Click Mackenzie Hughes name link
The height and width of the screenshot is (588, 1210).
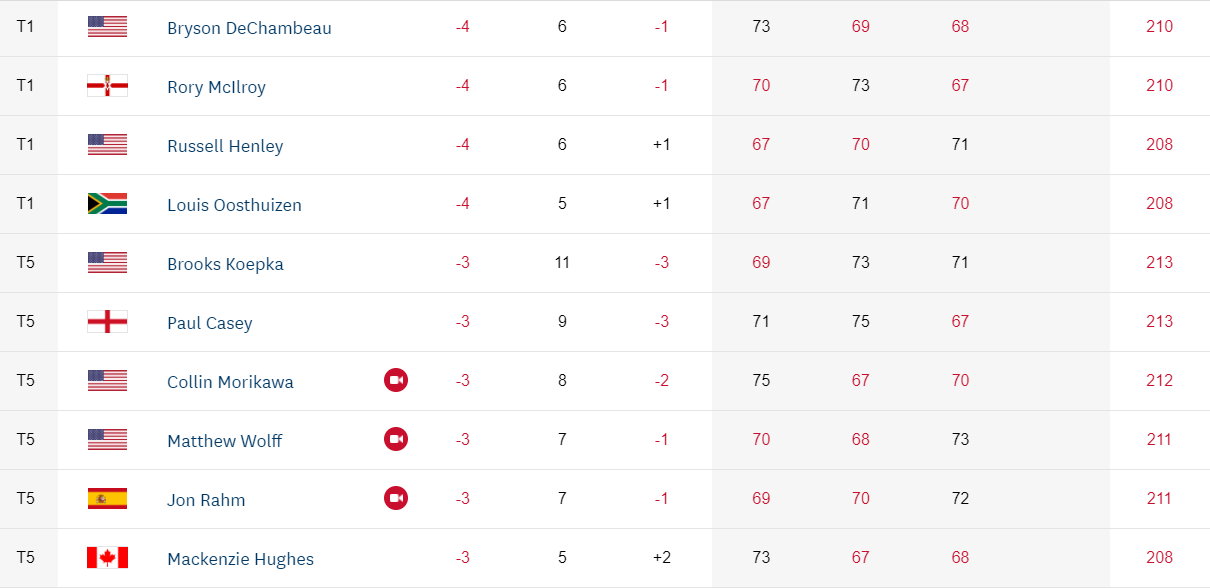(x=240, y=559)
